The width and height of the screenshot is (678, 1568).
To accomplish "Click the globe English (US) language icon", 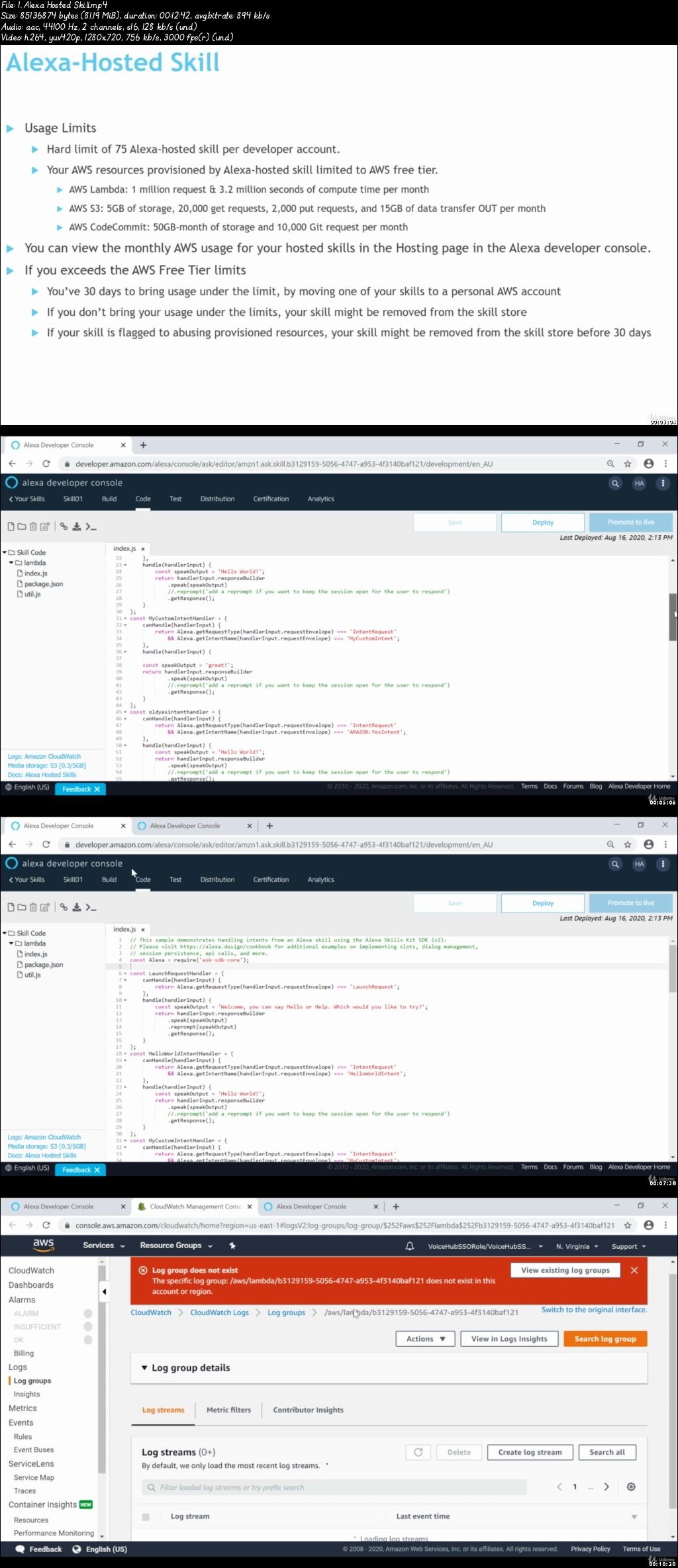I will pos(77,1549).
